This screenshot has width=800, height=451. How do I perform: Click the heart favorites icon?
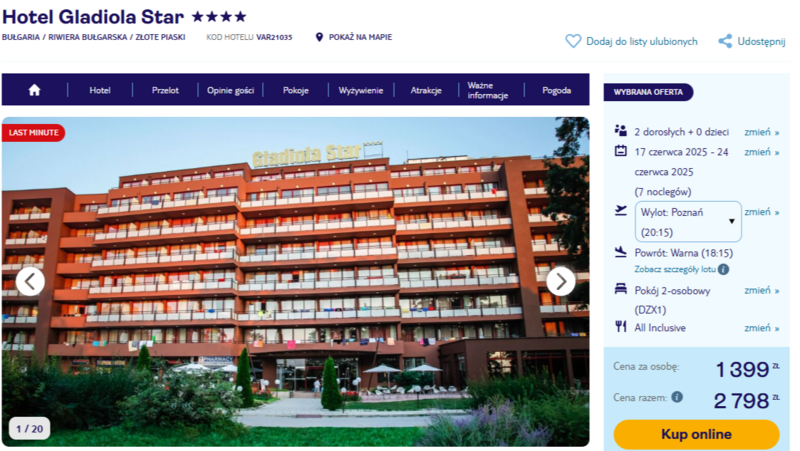coord(573,41)
